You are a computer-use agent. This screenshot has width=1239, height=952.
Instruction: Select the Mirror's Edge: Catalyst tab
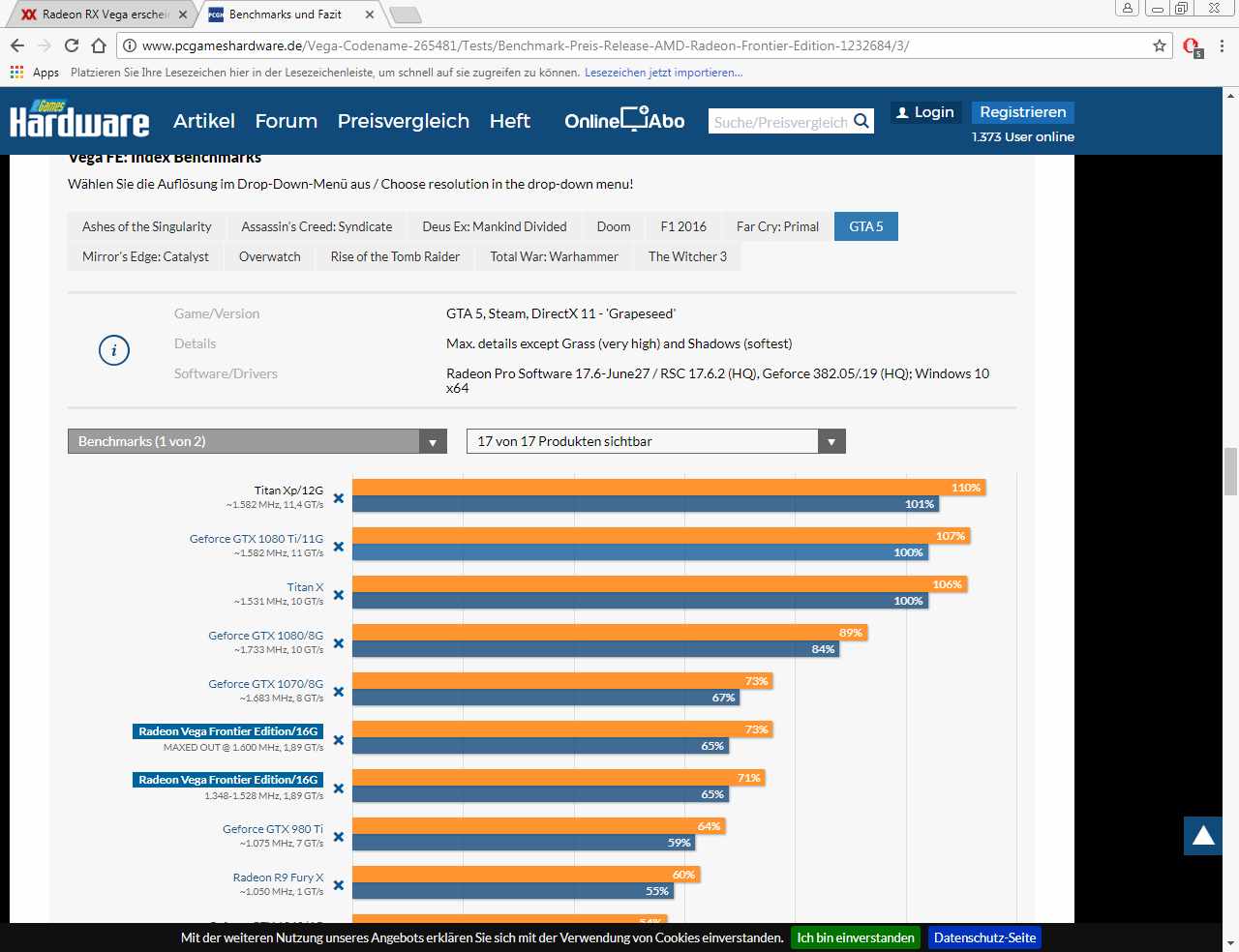(145, 256)
